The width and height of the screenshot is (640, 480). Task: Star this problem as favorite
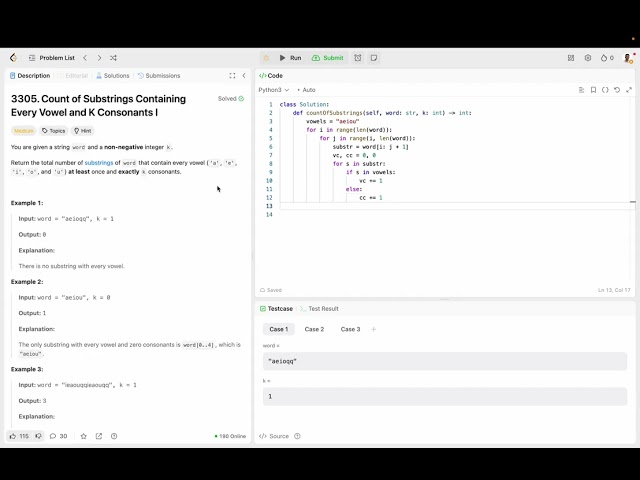click(x=84, y=436)
